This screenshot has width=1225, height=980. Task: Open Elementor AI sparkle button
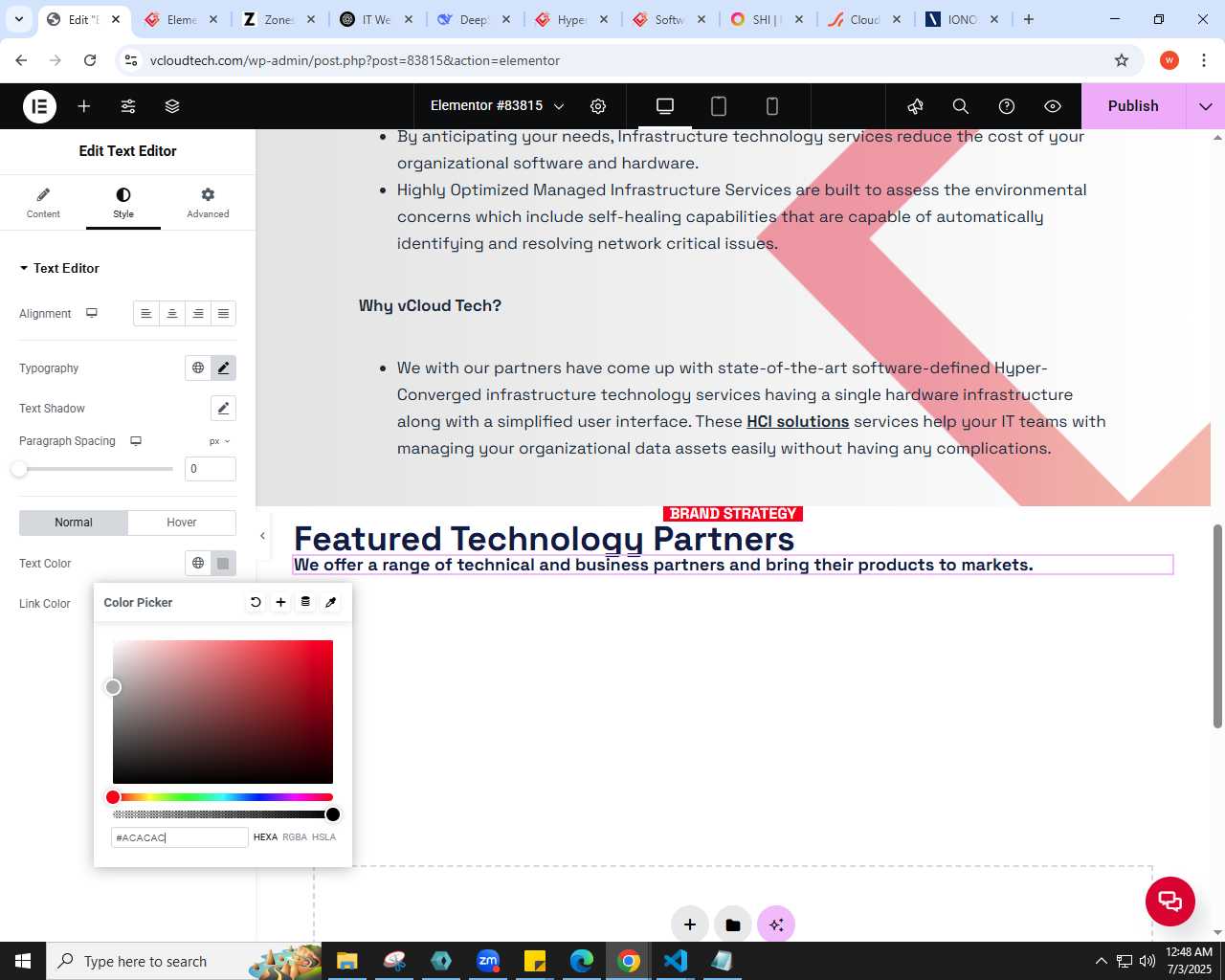tap(776, 924)
